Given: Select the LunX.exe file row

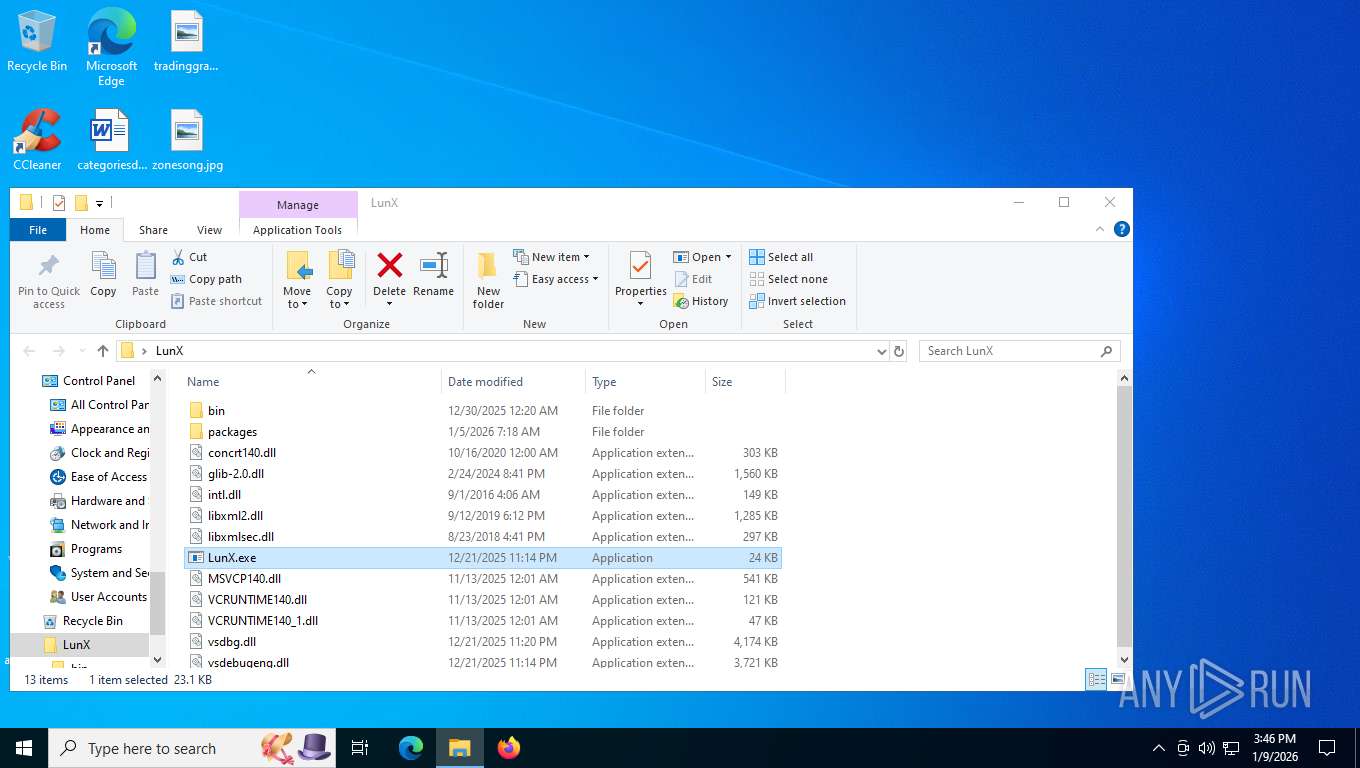Looking at the screenshot, I should point(482,558).
